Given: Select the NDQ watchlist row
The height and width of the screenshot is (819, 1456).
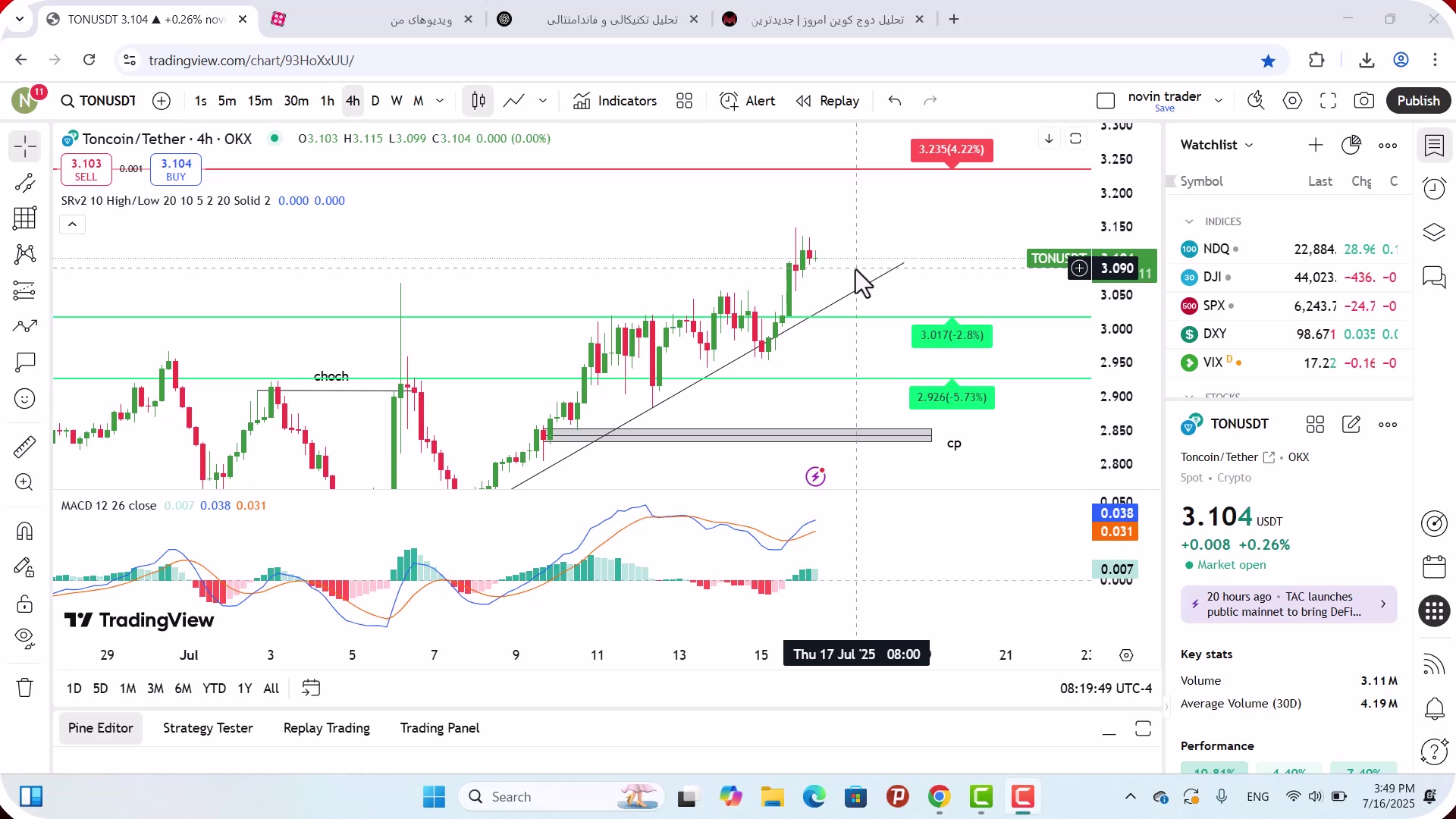Looking at the screenshot, I should [1289, 249].
